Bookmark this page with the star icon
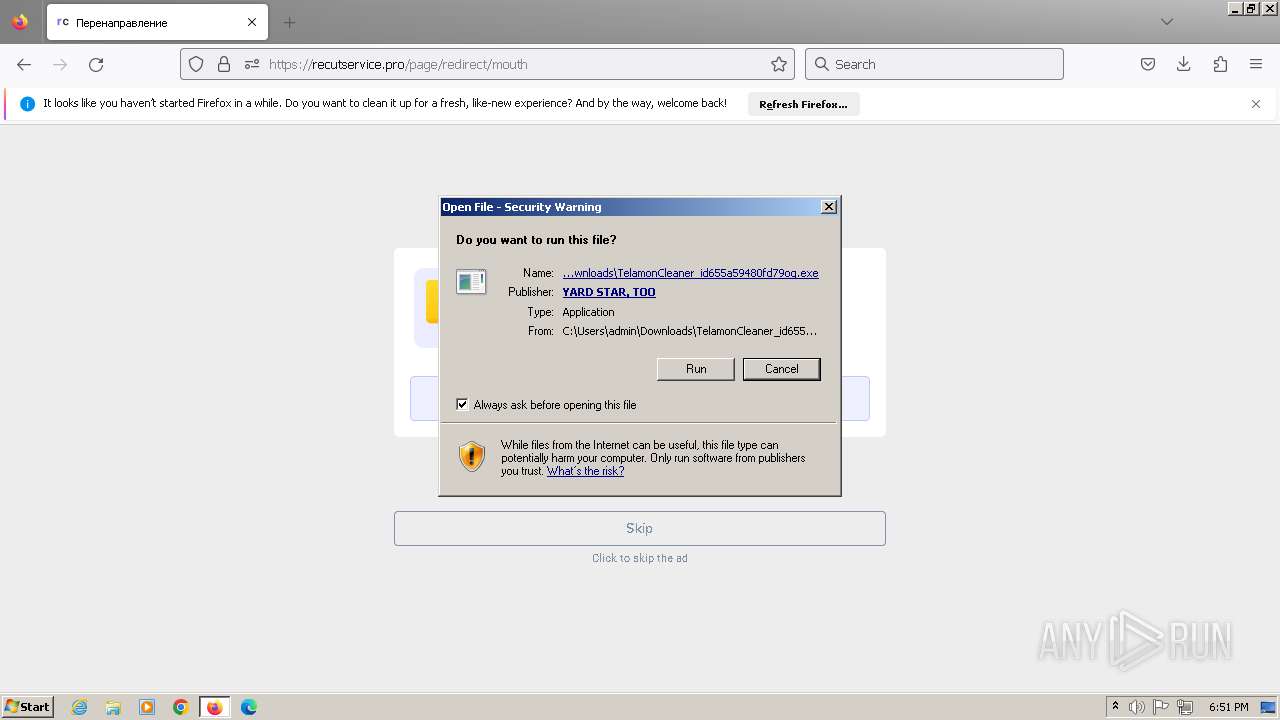This screenshot has width=1280, height=720. 779,64
